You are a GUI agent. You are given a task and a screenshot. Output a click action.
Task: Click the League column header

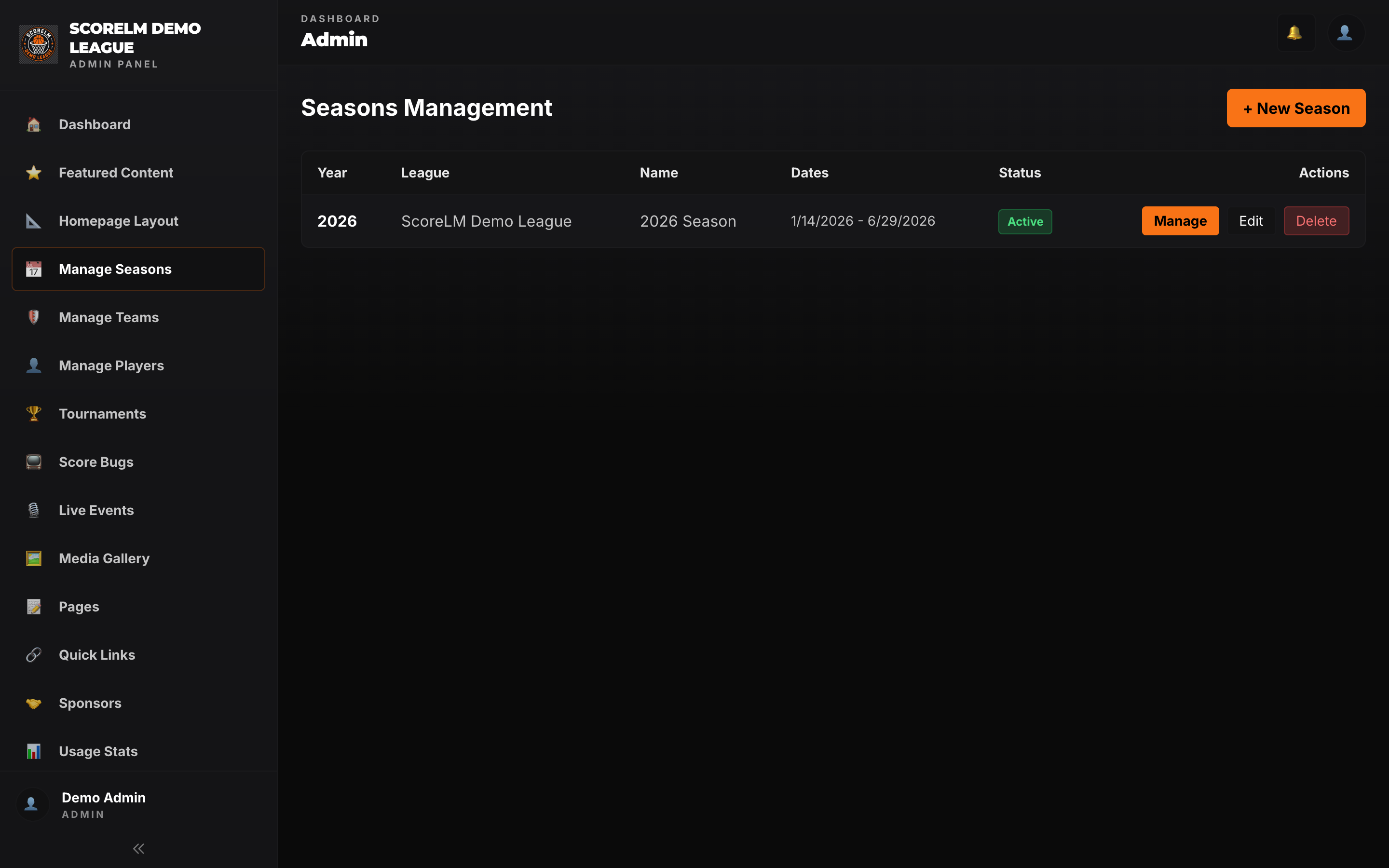click(425, 173)
